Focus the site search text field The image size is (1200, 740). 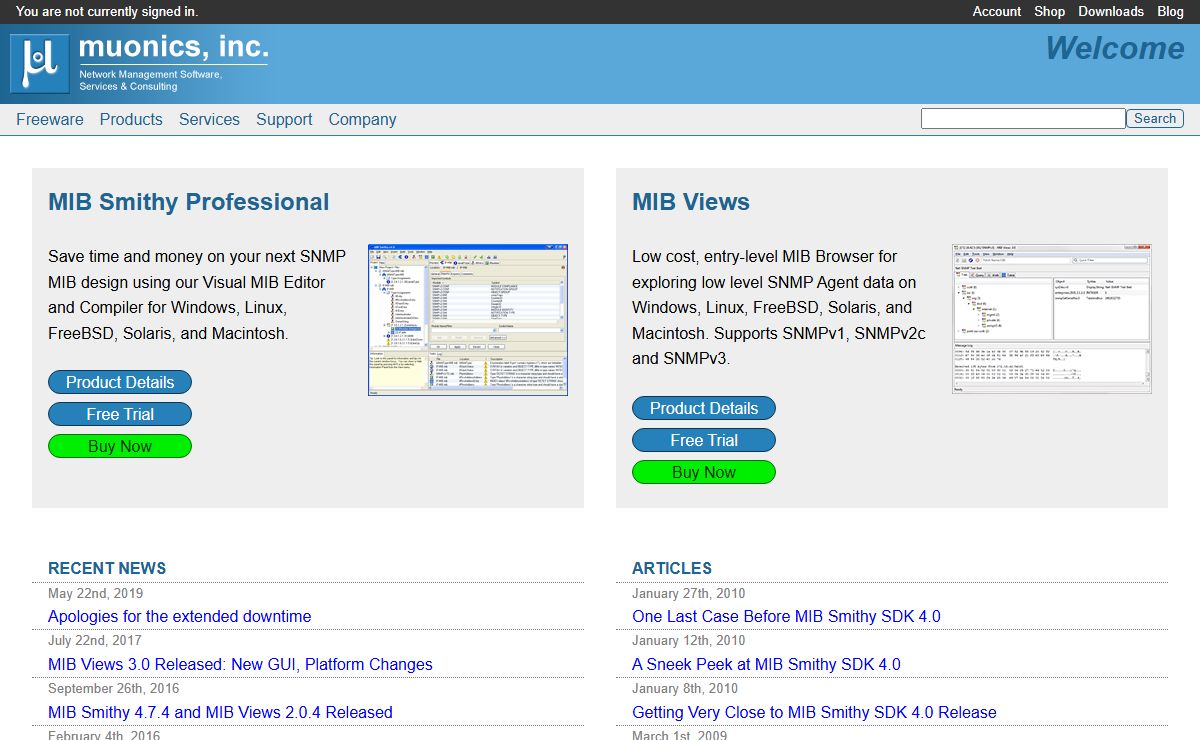point(1023,119)
